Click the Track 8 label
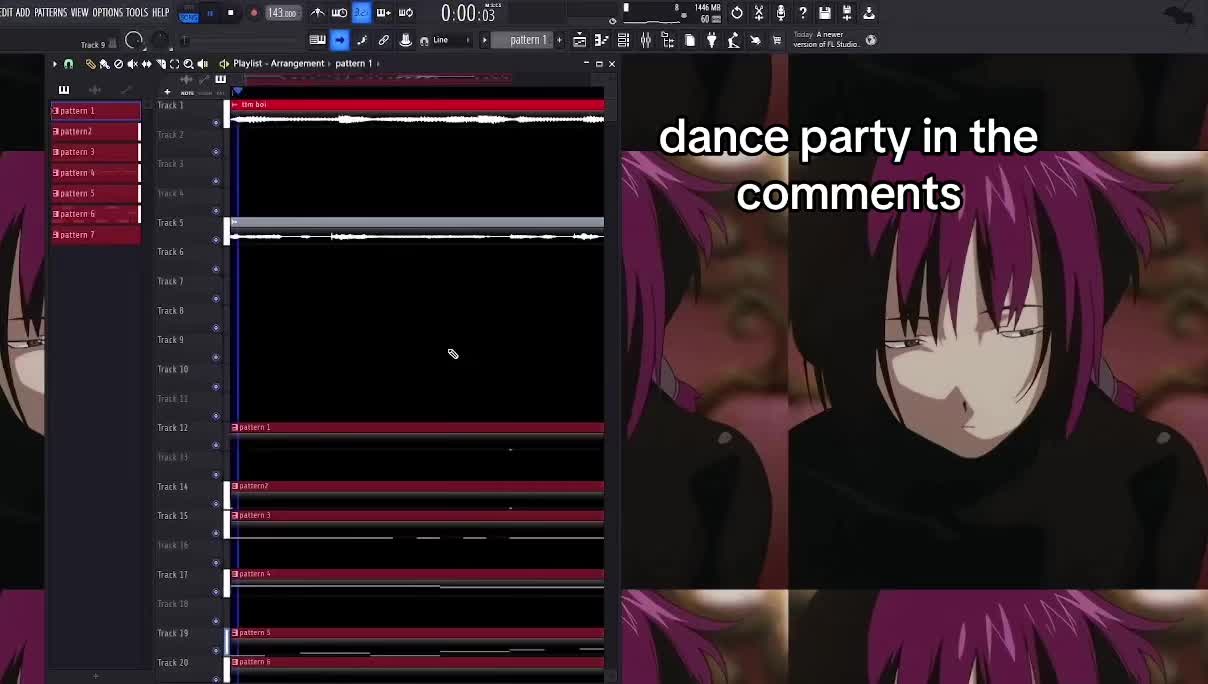 coord(171,311)
